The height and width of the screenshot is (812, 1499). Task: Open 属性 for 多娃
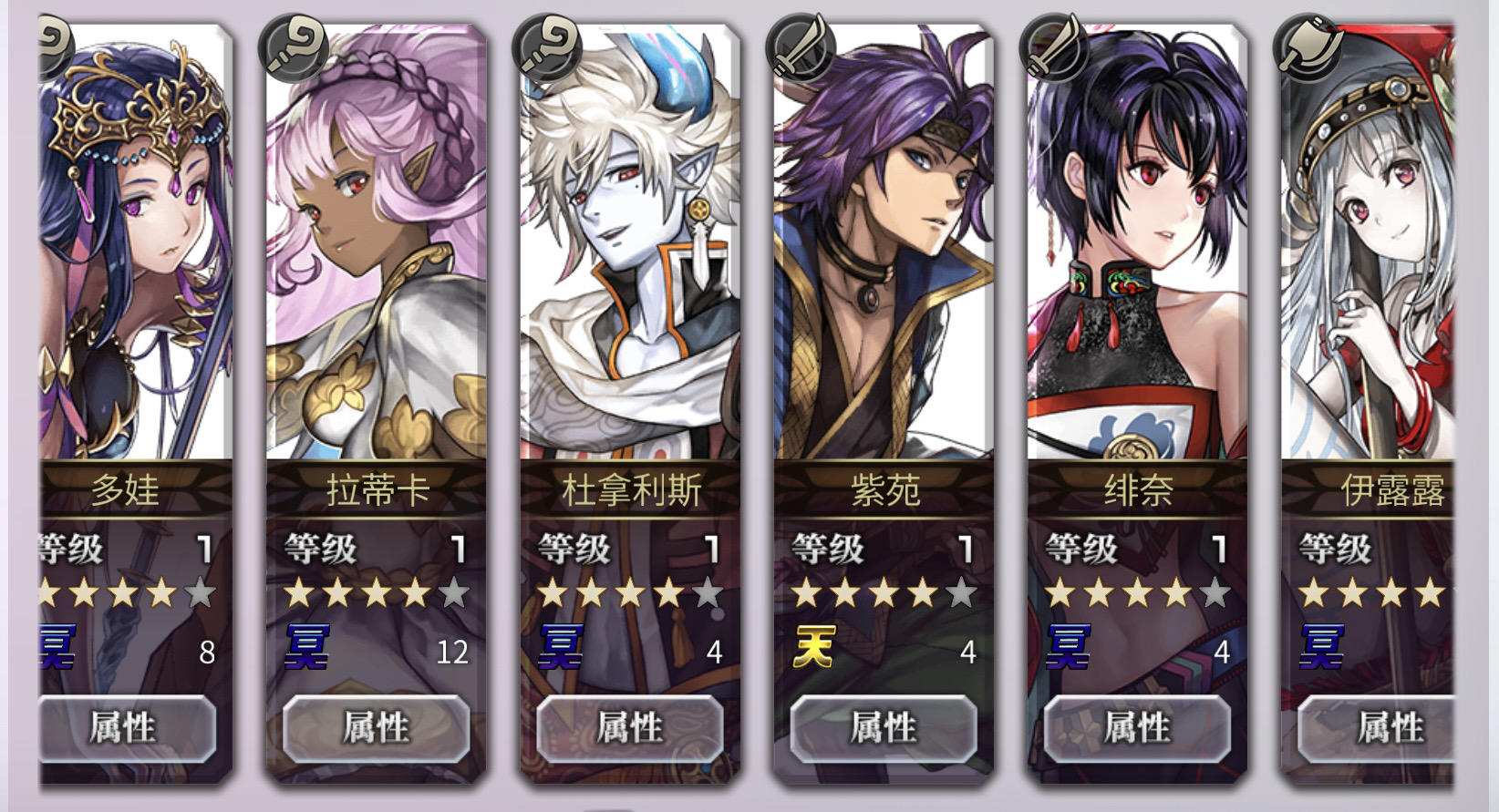tap(126, 728)
